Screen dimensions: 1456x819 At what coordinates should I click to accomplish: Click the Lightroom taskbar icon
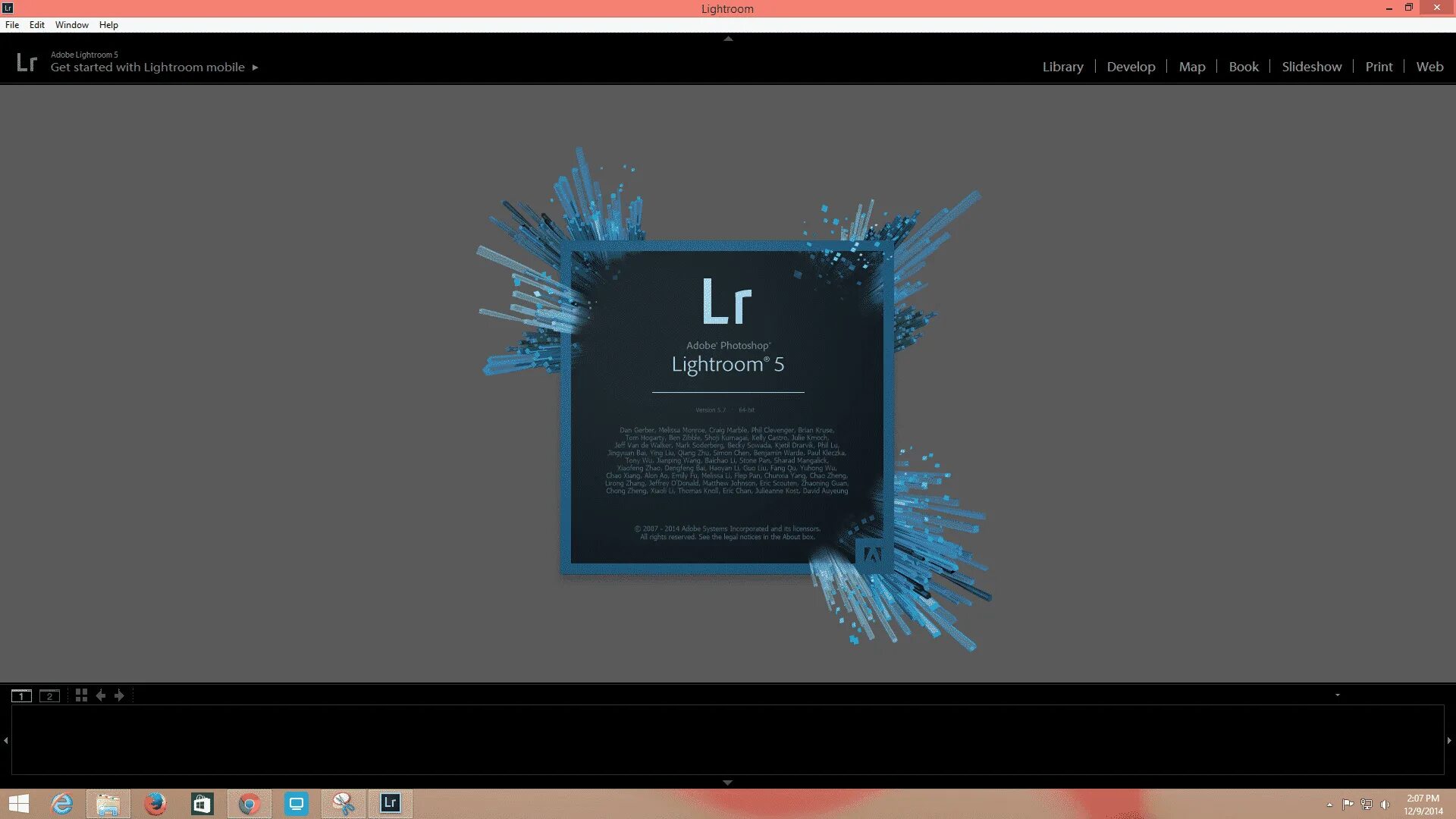(x=391, y=803)
